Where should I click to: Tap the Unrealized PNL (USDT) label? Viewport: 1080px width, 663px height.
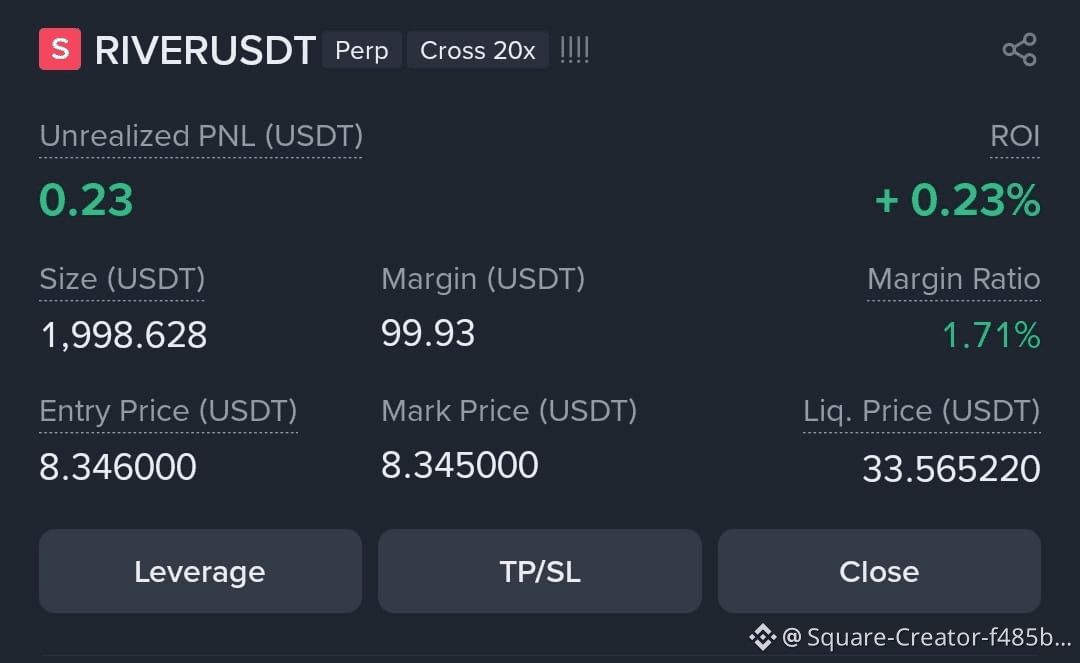[201, 136]
